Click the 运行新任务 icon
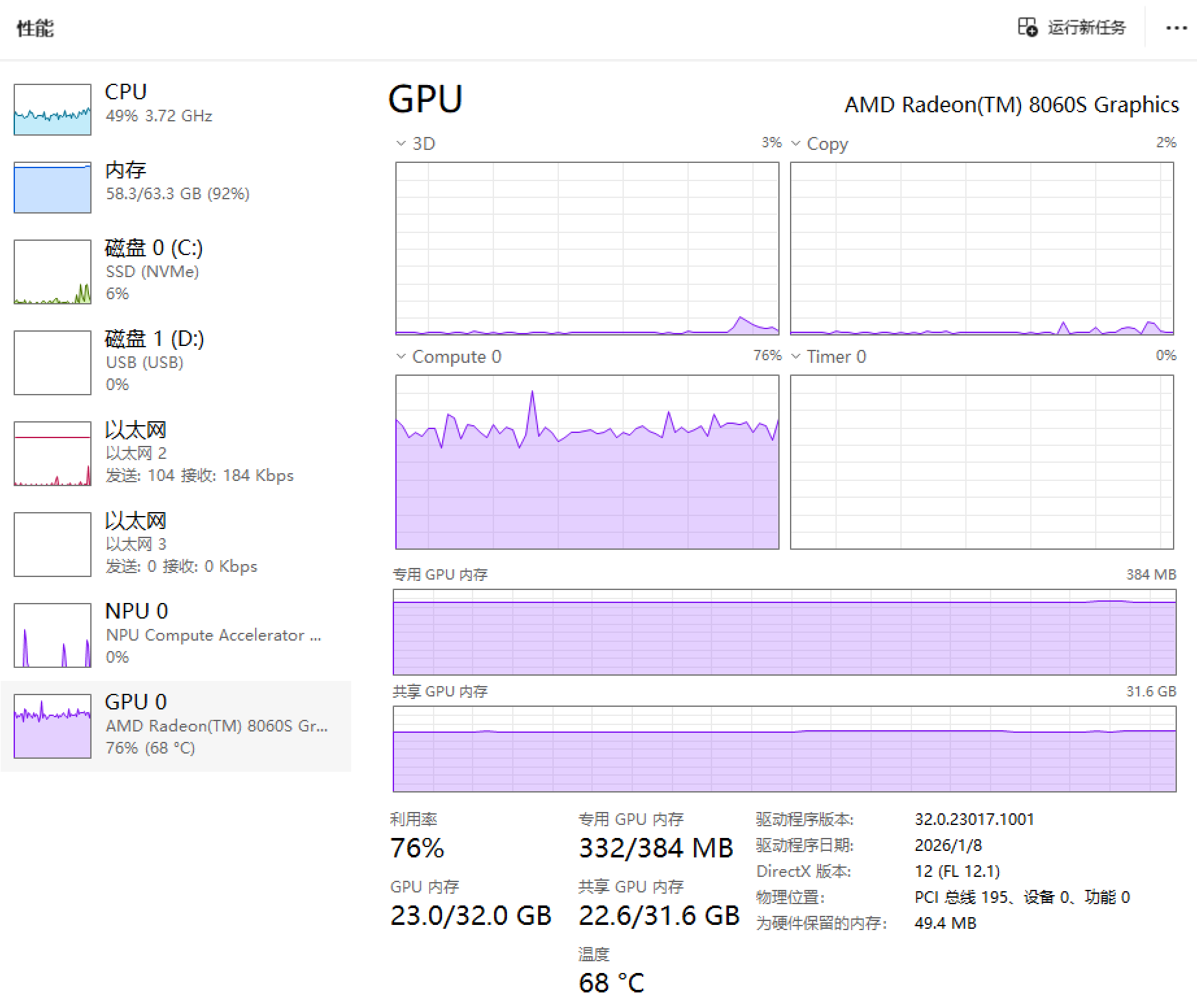Screen dimensions: 1197x1008 [1028, 27]
